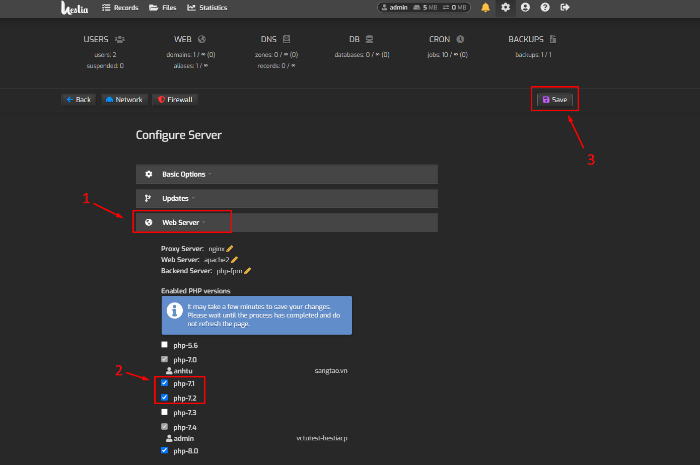
Task: Open the user account icon
Action: pyautogui.click(x=525, y=8)
